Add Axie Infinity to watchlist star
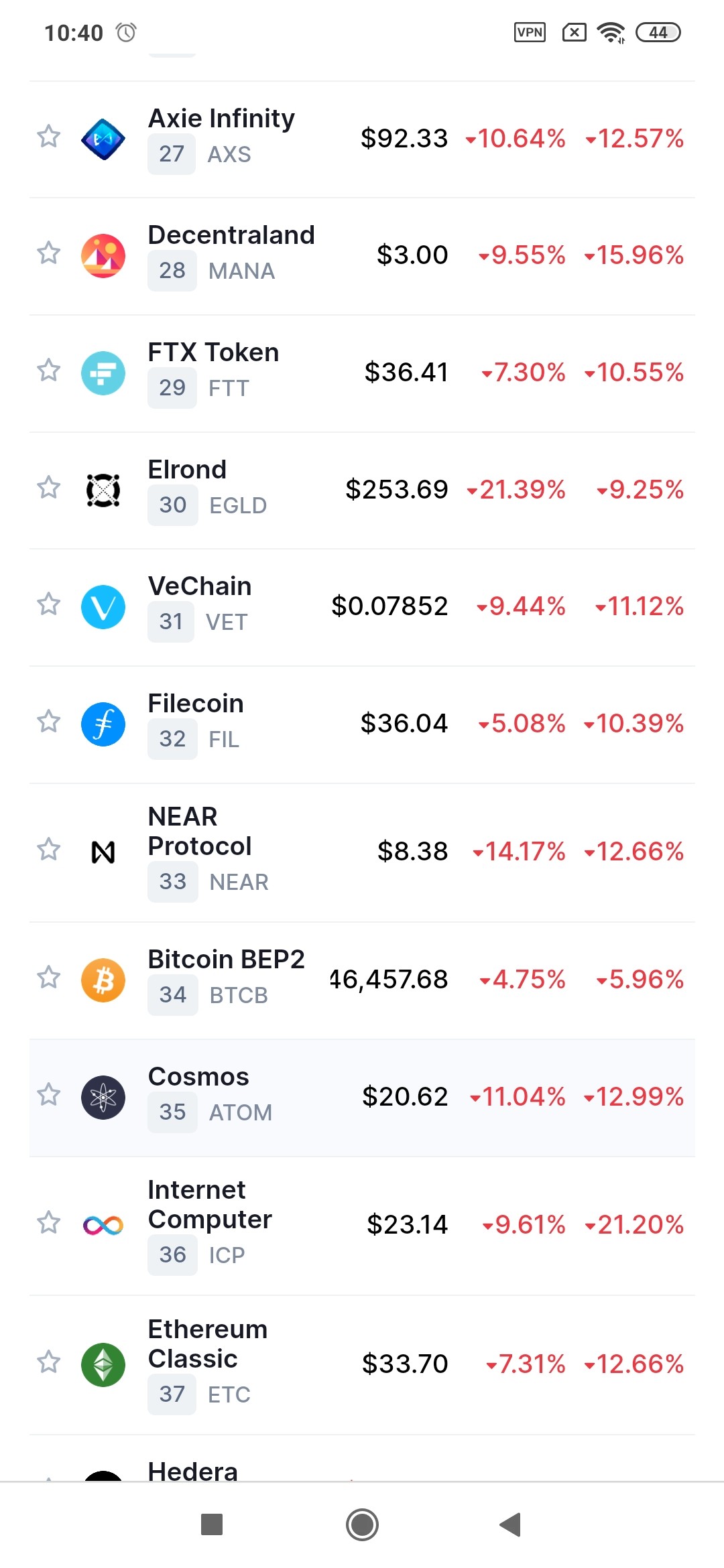The image size is (724, 1568). pyautogui.click(x=48, y=136)
